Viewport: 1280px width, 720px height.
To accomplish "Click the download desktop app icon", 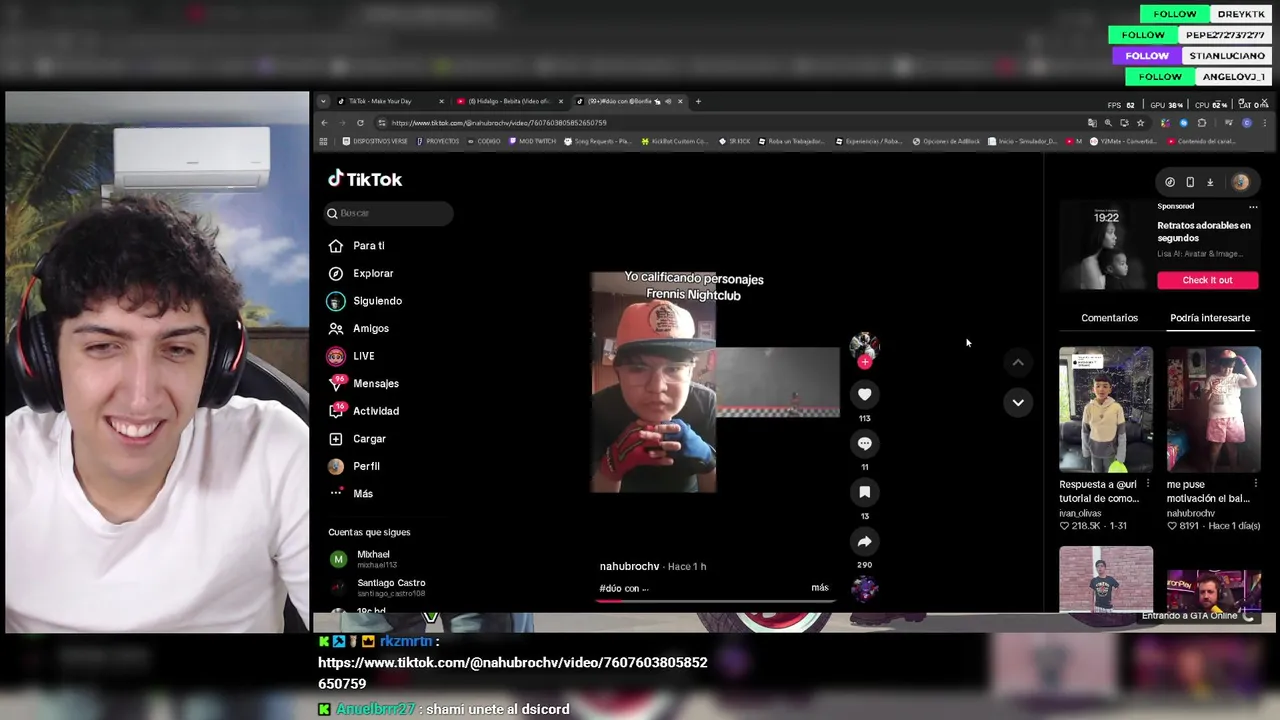I will tap(1210, 182).
